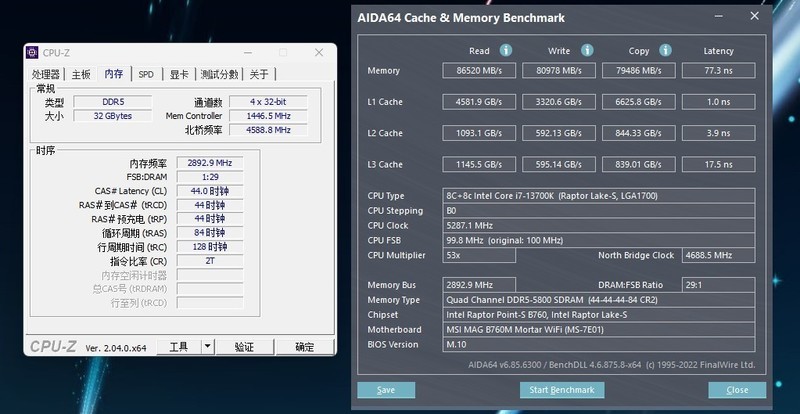Click the L1 Cache Write value 3320.6 GB/s
Screen dimensions: 800x414
coord(559,102)
